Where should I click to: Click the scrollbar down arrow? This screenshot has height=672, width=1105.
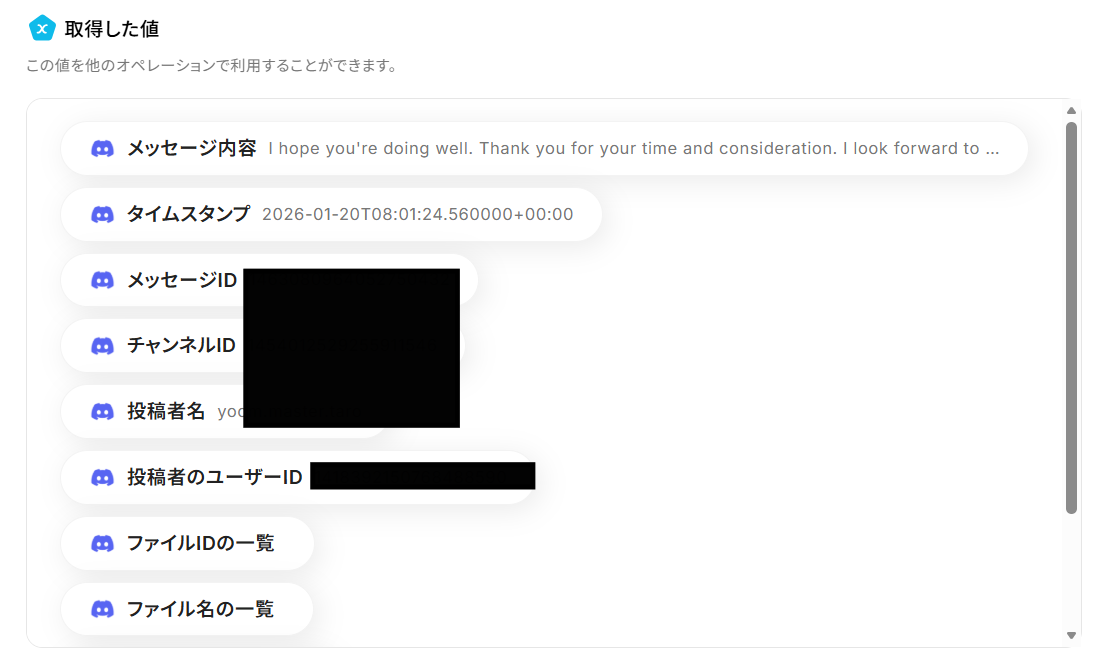(1071, 635)
